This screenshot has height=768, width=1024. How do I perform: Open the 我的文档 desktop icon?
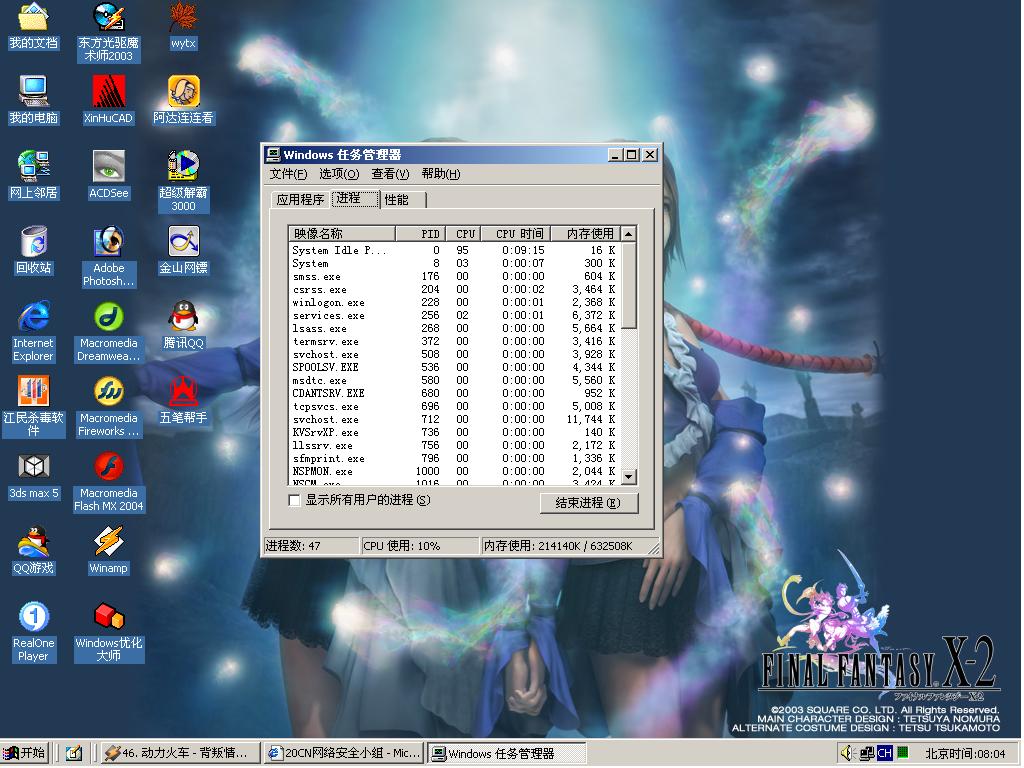pyautogui.click(x=33, y=27)
